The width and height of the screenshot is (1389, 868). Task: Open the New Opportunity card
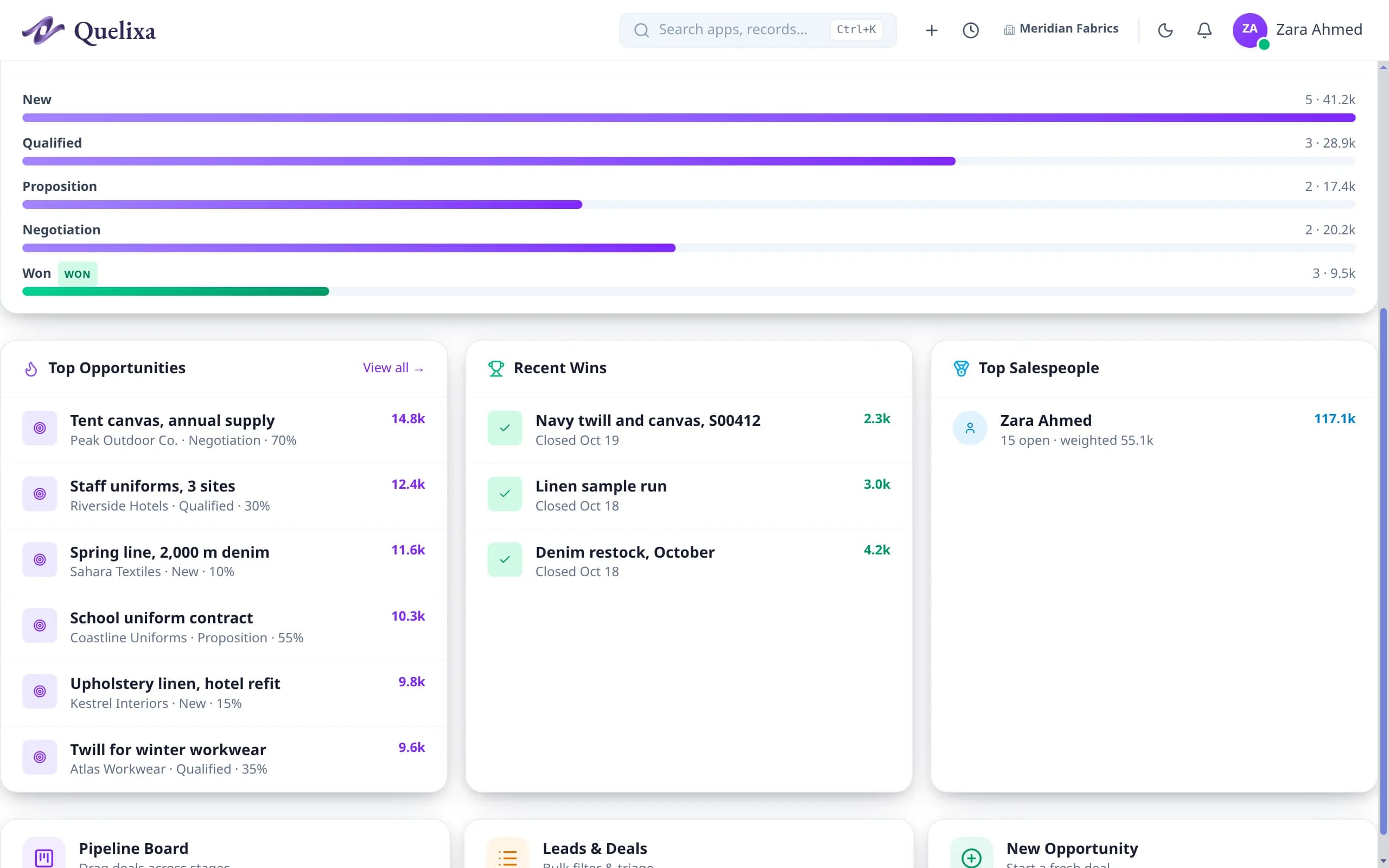click(1152, 844)
